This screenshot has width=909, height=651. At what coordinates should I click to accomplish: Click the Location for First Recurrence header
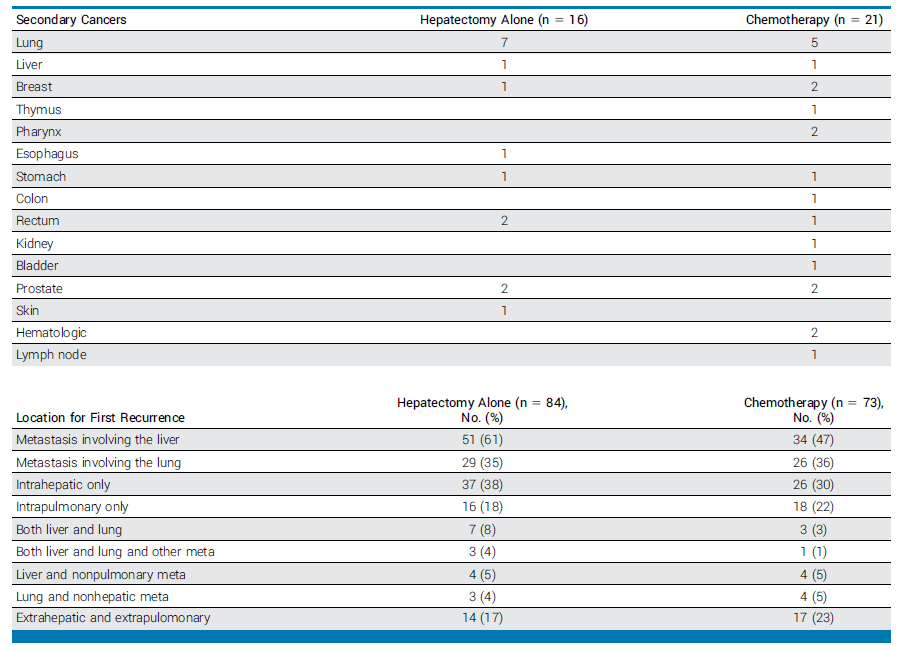(100, 417)
